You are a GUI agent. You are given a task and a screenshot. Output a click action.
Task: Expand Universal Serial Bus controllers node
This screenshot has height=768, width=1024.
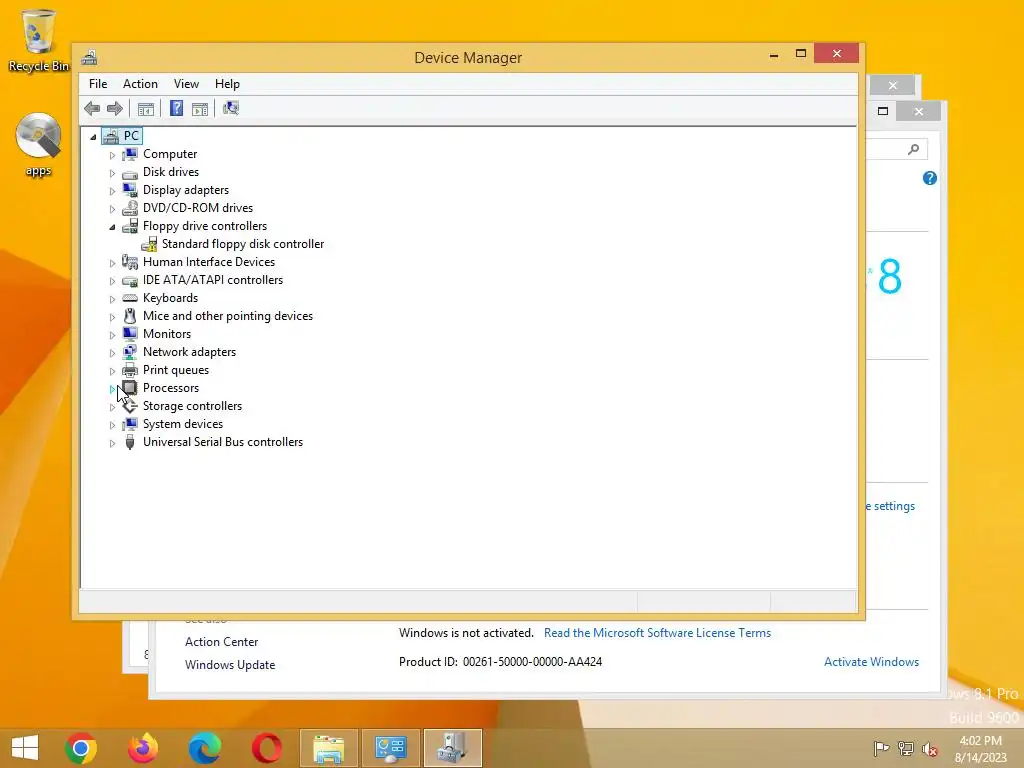tap(112, 443)
